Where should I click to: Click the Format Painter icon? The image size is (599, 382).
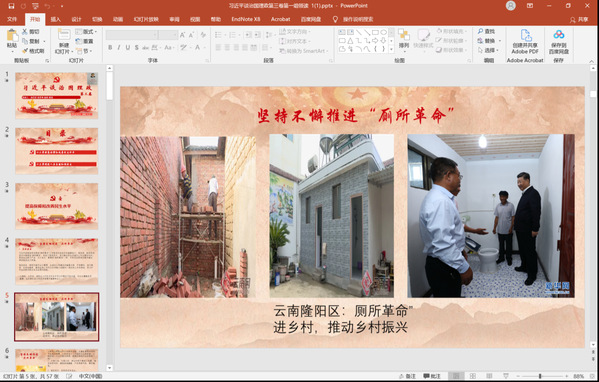(33, 50)
